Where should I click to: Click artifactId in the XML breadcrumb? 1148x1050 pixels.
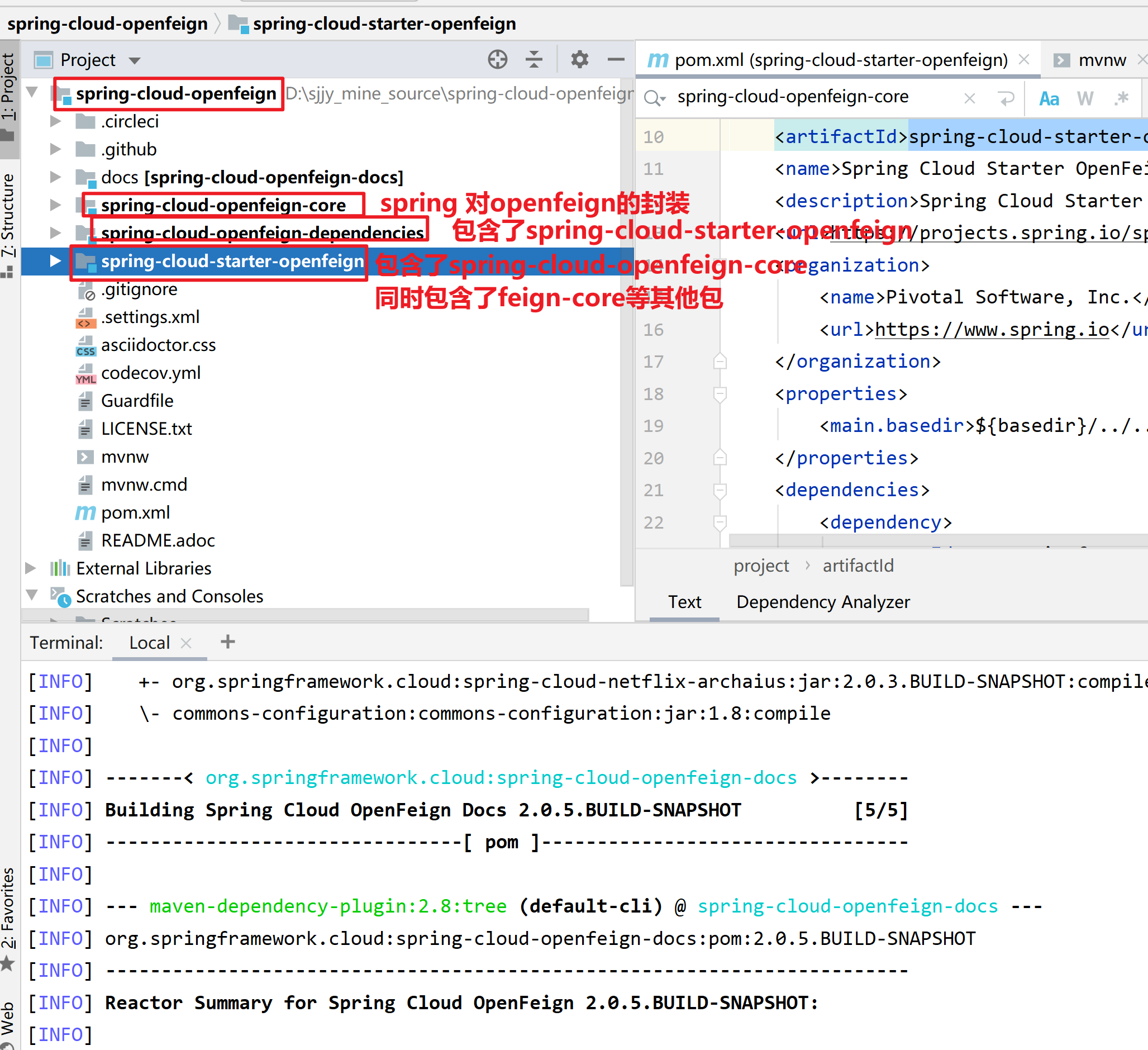(x=858, y=566)
